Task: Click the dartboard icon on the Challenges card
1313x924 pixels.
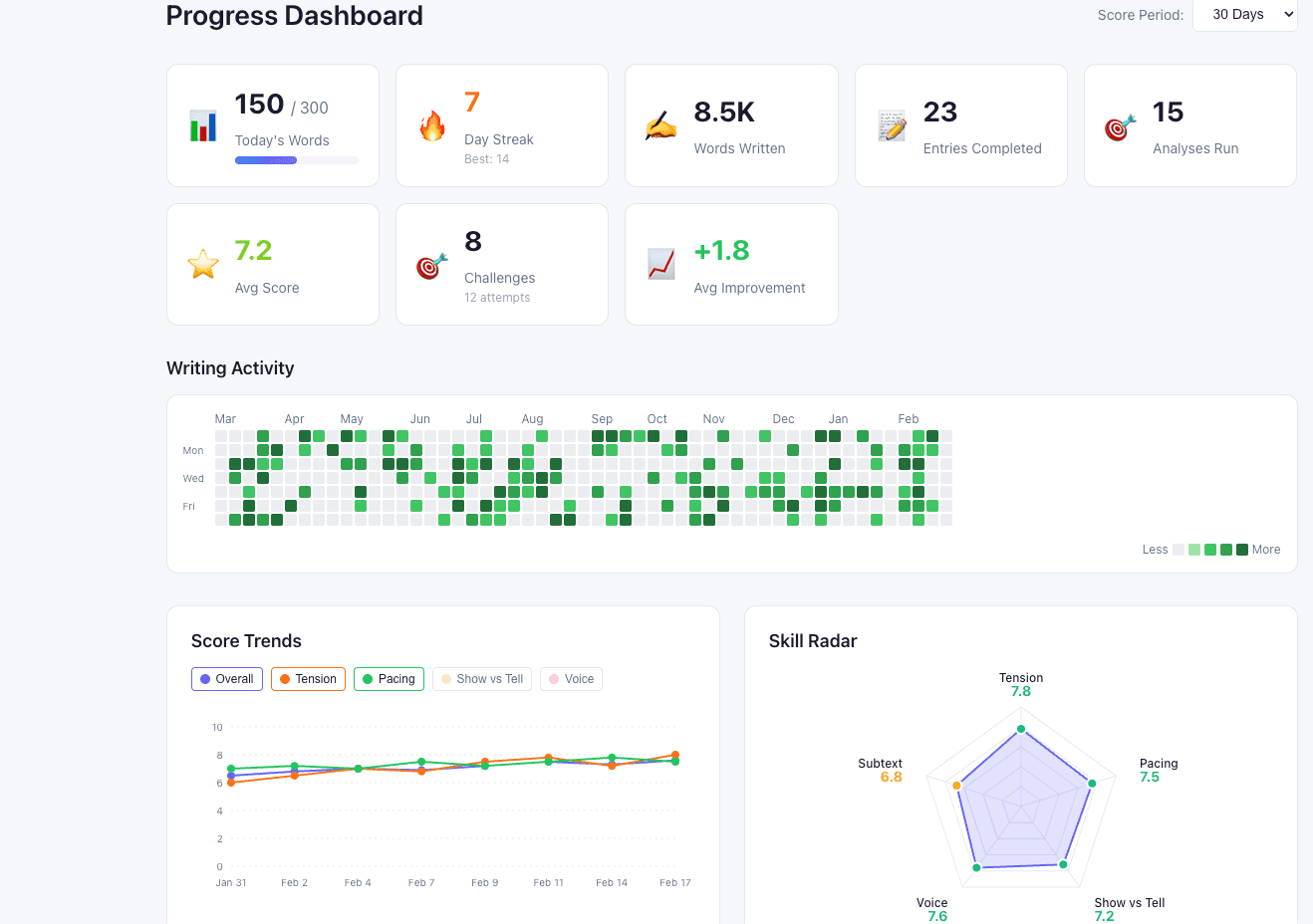Action: tap(432, 265)
